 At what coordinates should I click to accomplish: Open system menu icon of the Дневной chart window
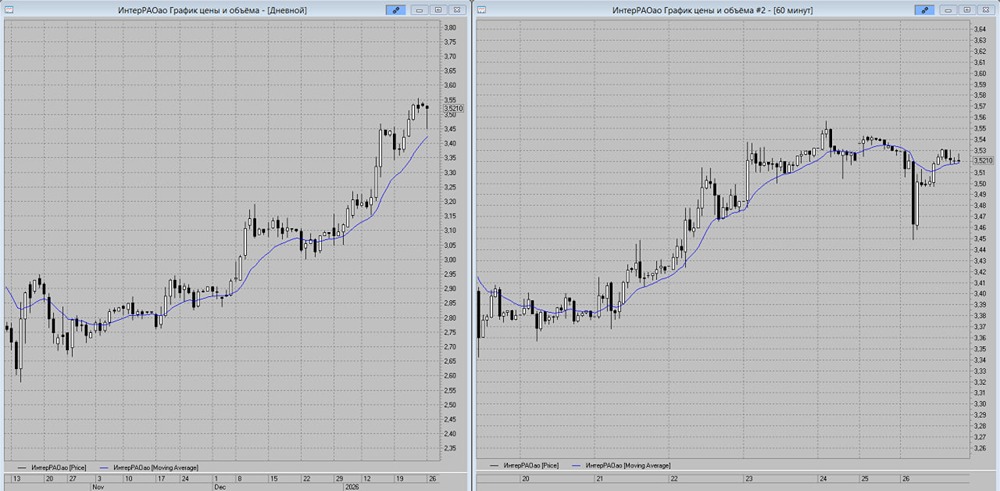click(9, 10)
